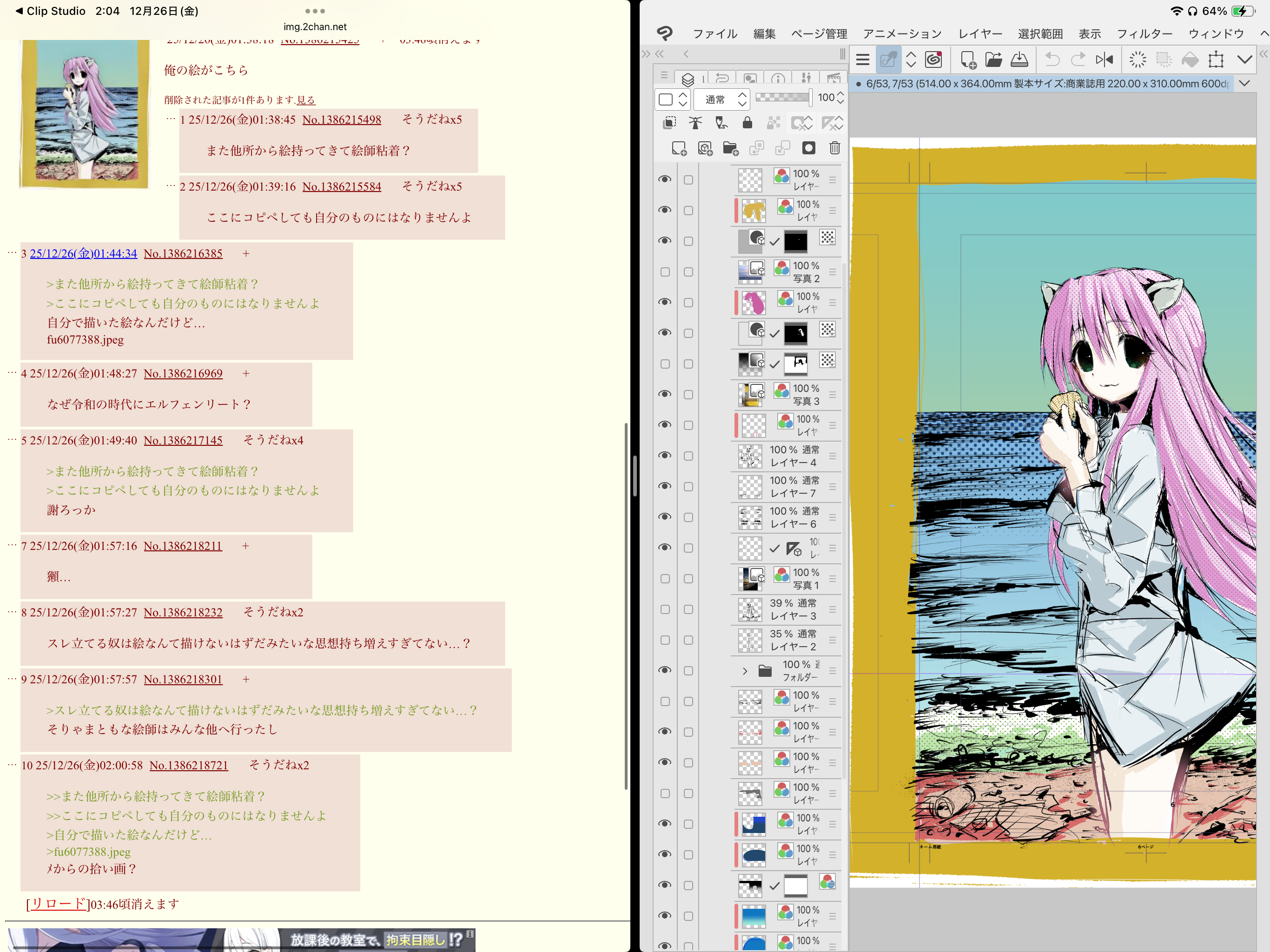
Task: Show the 写真 2 layer
Action: point(665,271)
